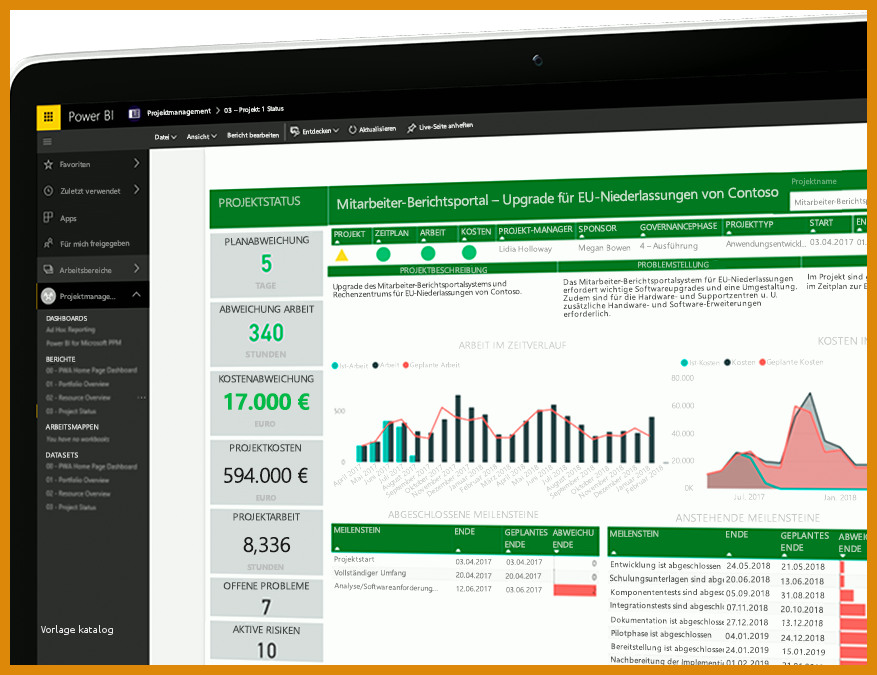Screen dimensions: 877x675
Task: Click the Geplante Arbeit legend swatch
Action: click(x=406, y=365)
